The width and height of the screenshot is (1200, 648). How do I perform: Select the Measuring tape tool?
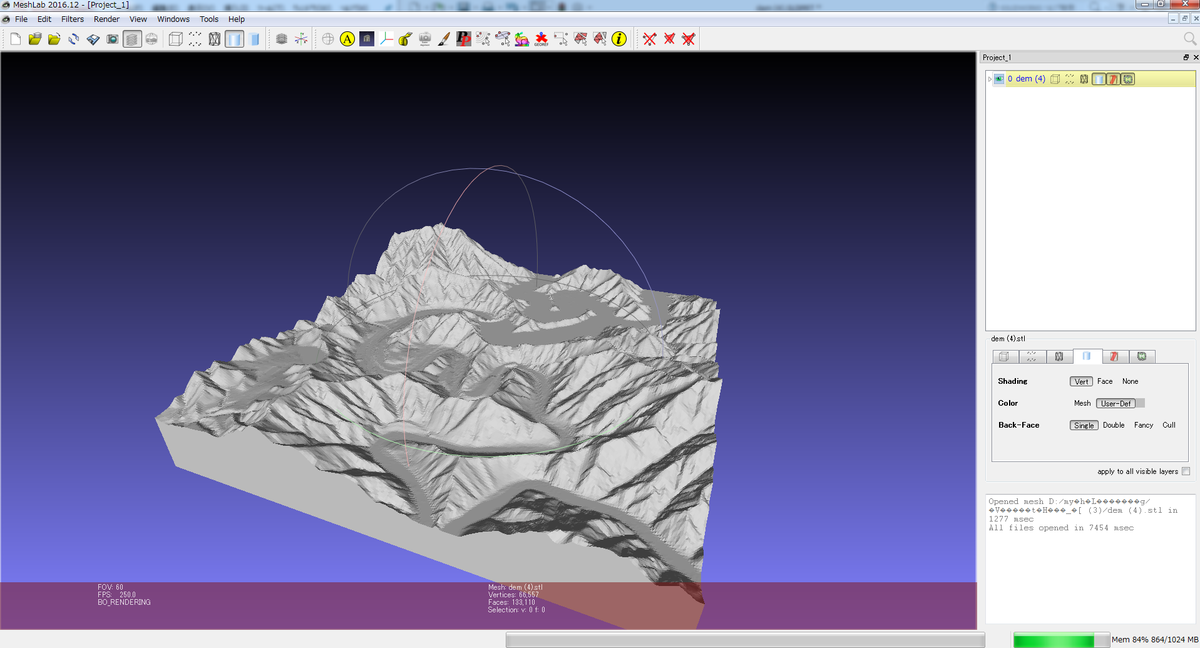point(405,39)
